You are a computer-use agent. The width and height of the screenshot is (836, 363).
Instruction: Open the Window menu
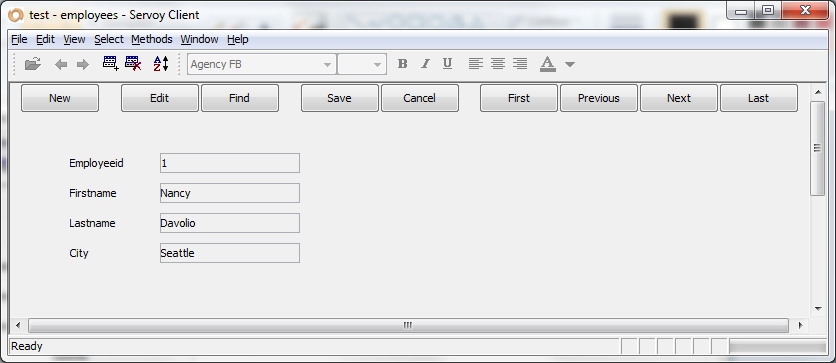coord(199,39)
